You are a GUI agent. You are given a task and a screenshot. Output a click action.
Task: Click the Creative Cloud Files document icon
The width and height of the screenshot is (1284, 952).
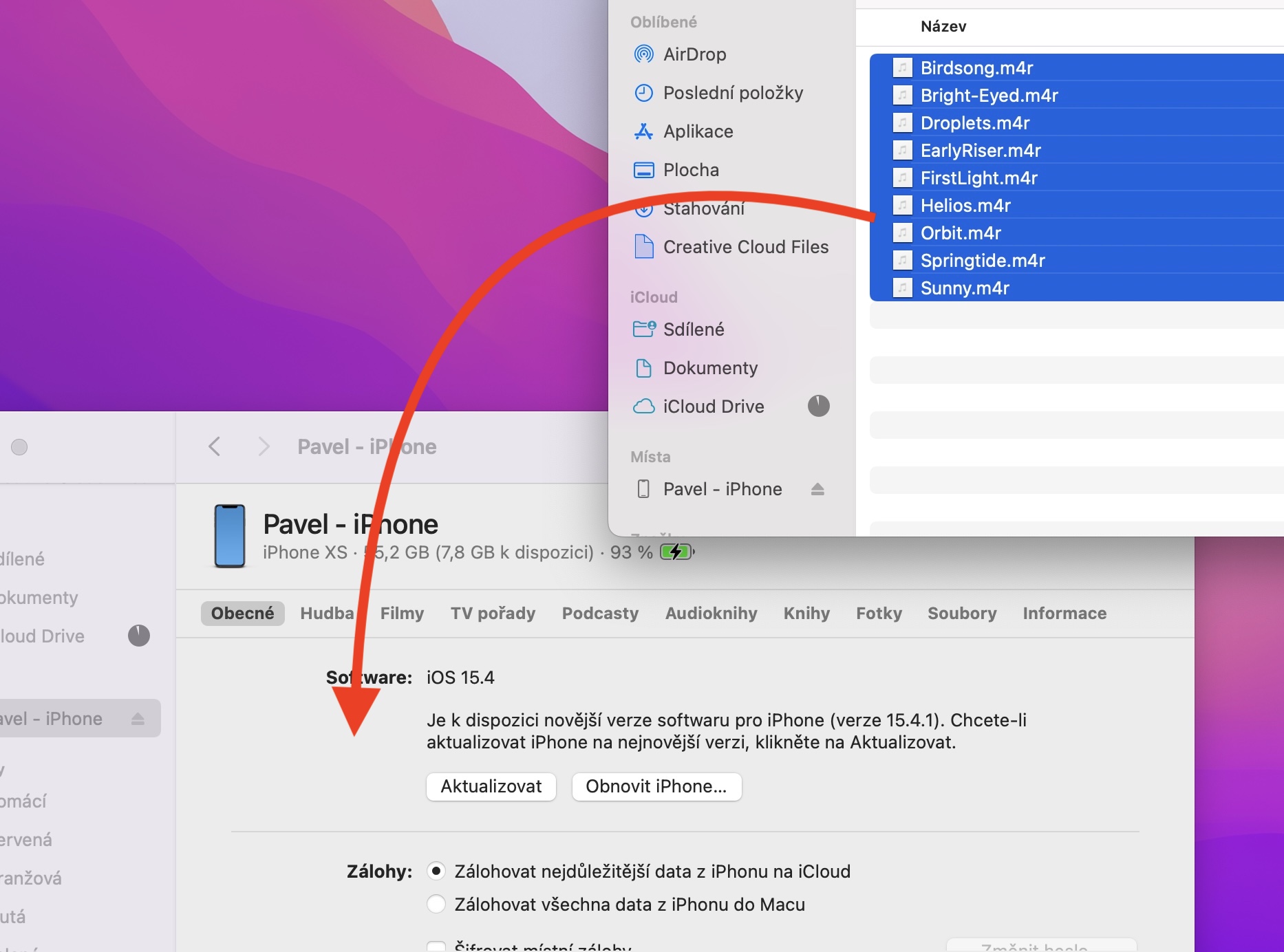pos(643,246)
